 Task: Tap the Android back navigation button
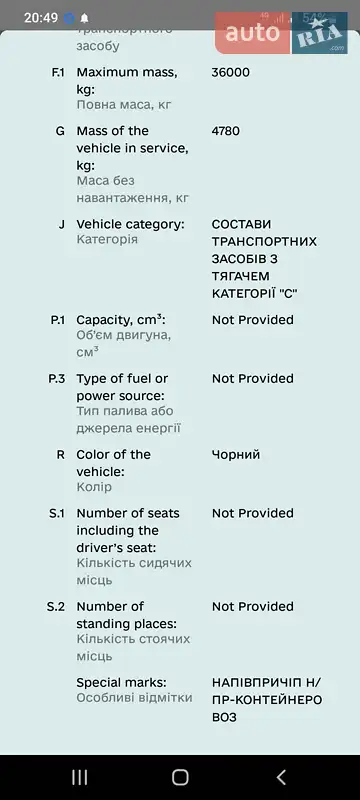coord(281,777)
